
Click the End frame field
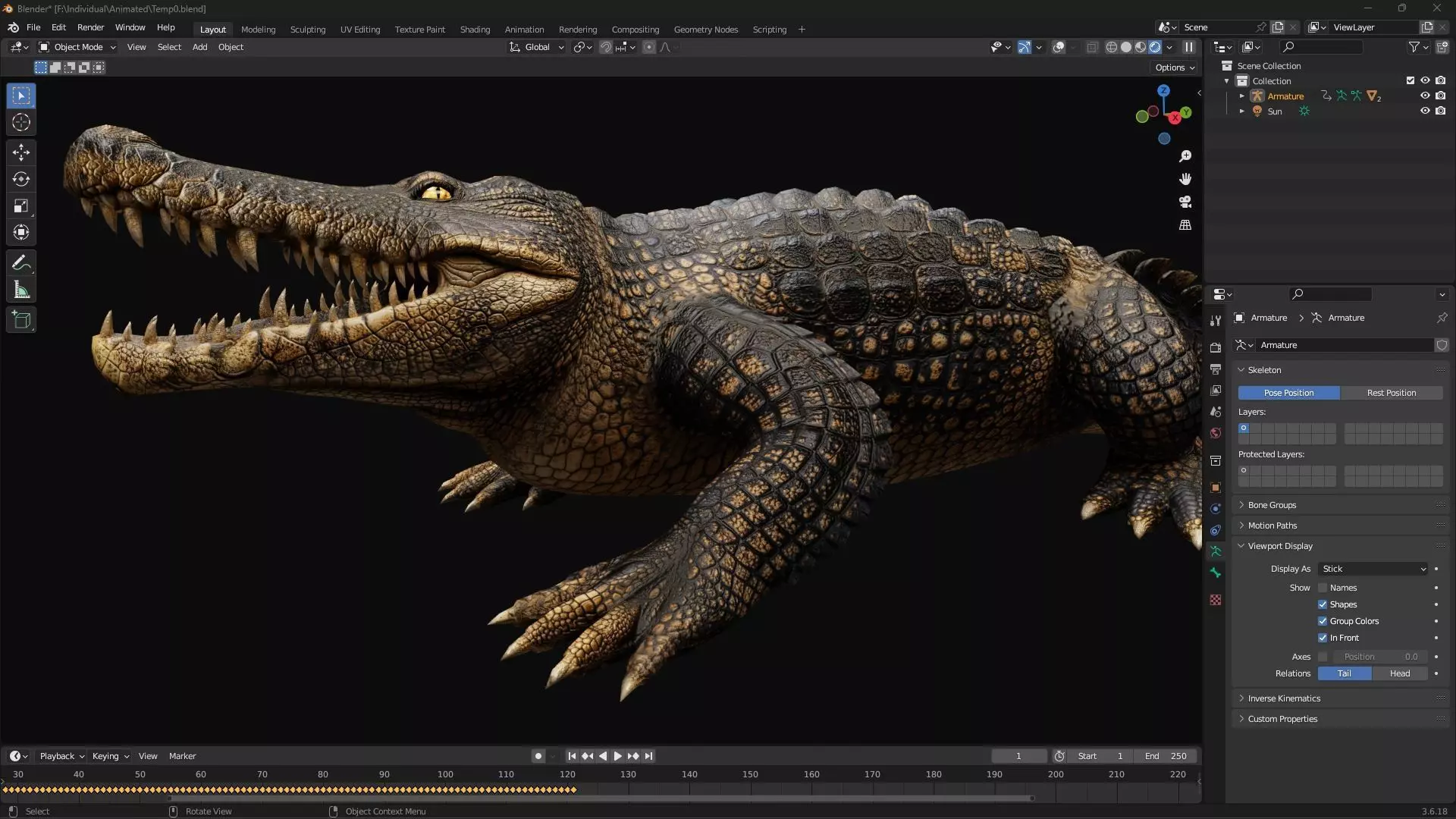coord(1166,756)
